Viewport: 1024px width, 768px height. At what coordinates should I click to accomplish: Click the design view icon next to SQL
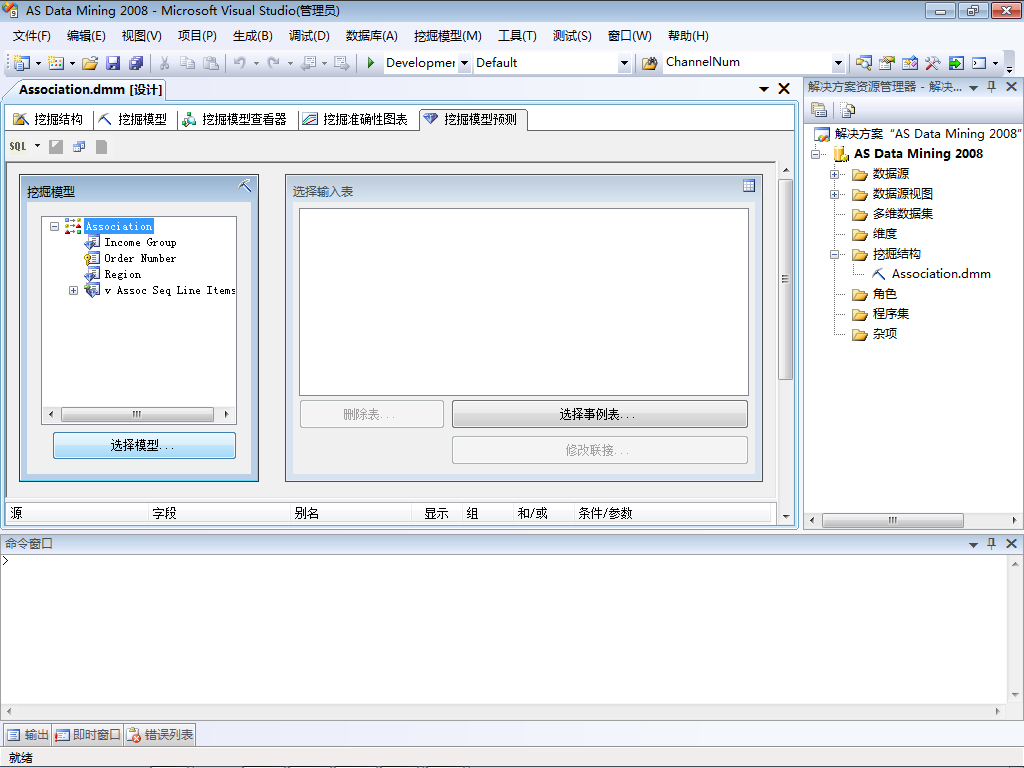click(x=56, y=147)
